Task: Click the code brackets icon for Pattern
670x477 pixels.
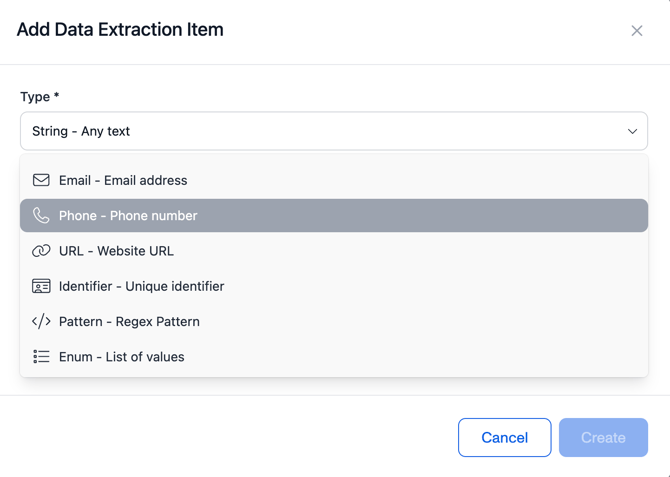Action: click(x=41, y=321)
